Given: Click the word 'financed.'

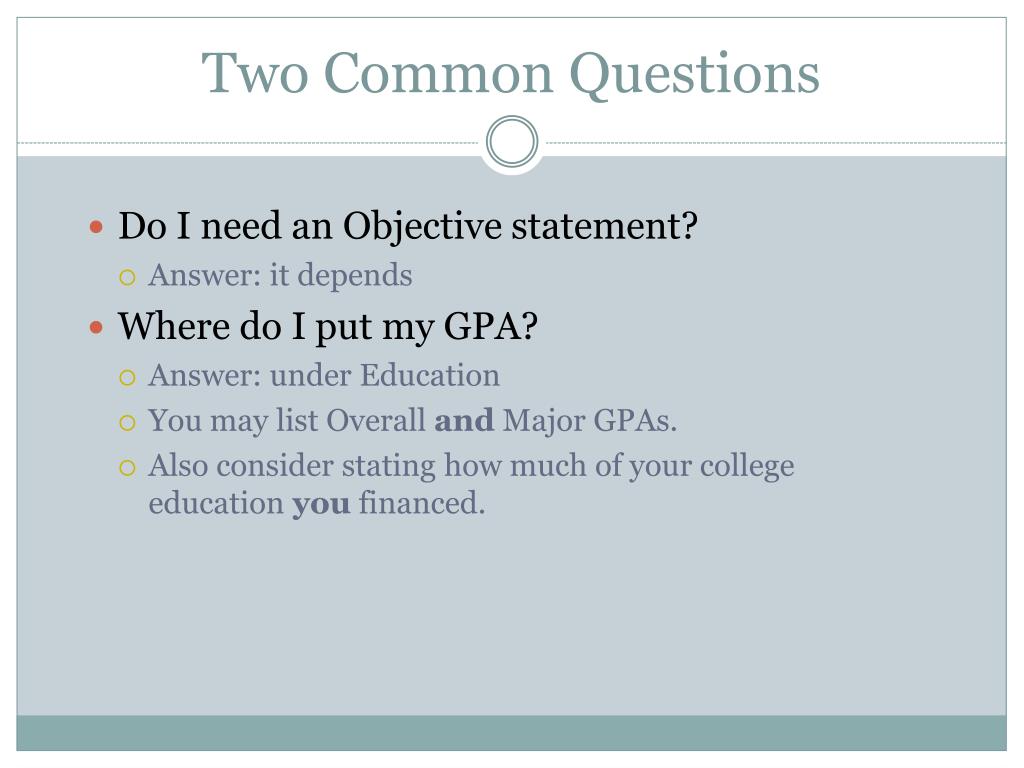Looking at the screenshot, I should point(422,503).
